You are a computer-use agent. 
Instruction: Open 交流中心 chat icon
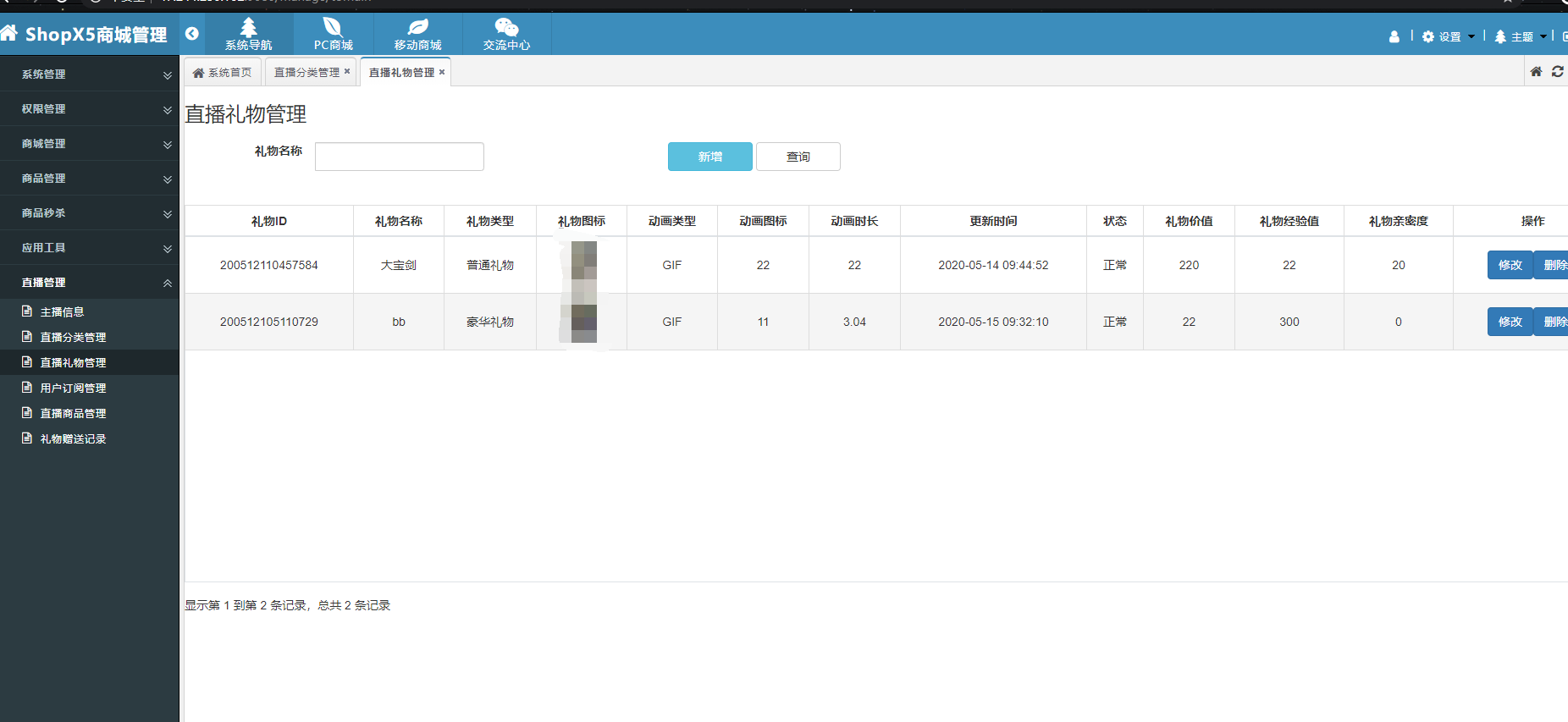[x=506, y=26]
